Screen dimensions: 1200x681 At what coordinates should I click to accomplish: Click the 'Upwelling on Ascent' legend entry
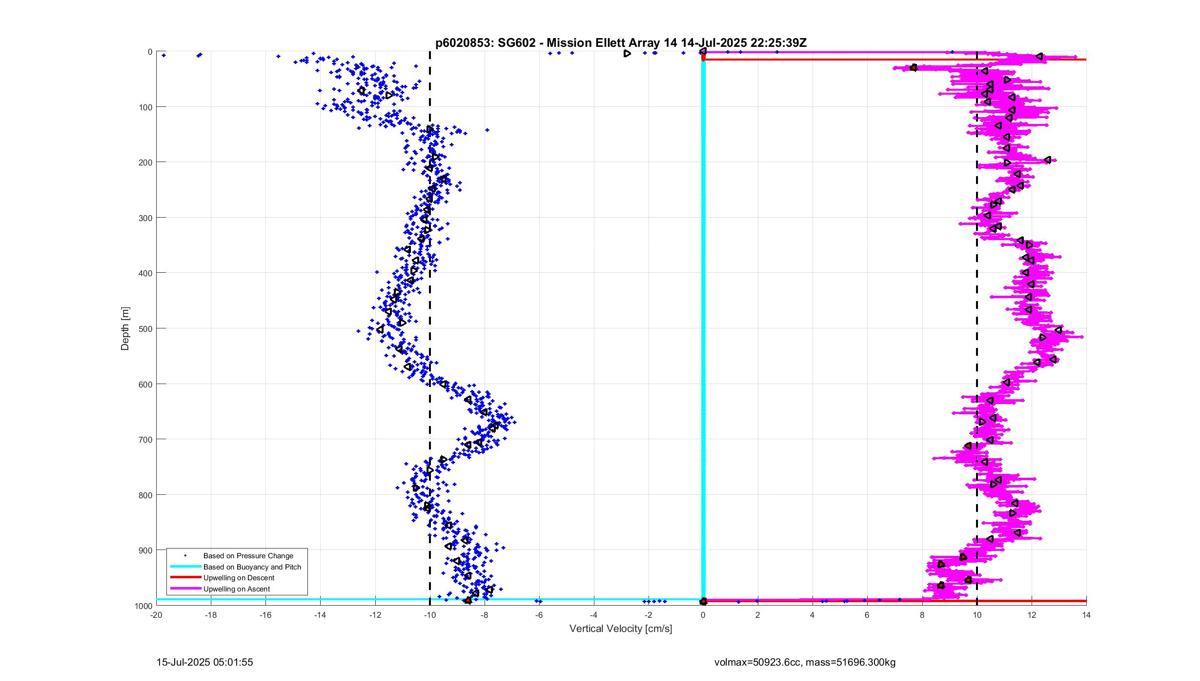click(x=236, y=590)
